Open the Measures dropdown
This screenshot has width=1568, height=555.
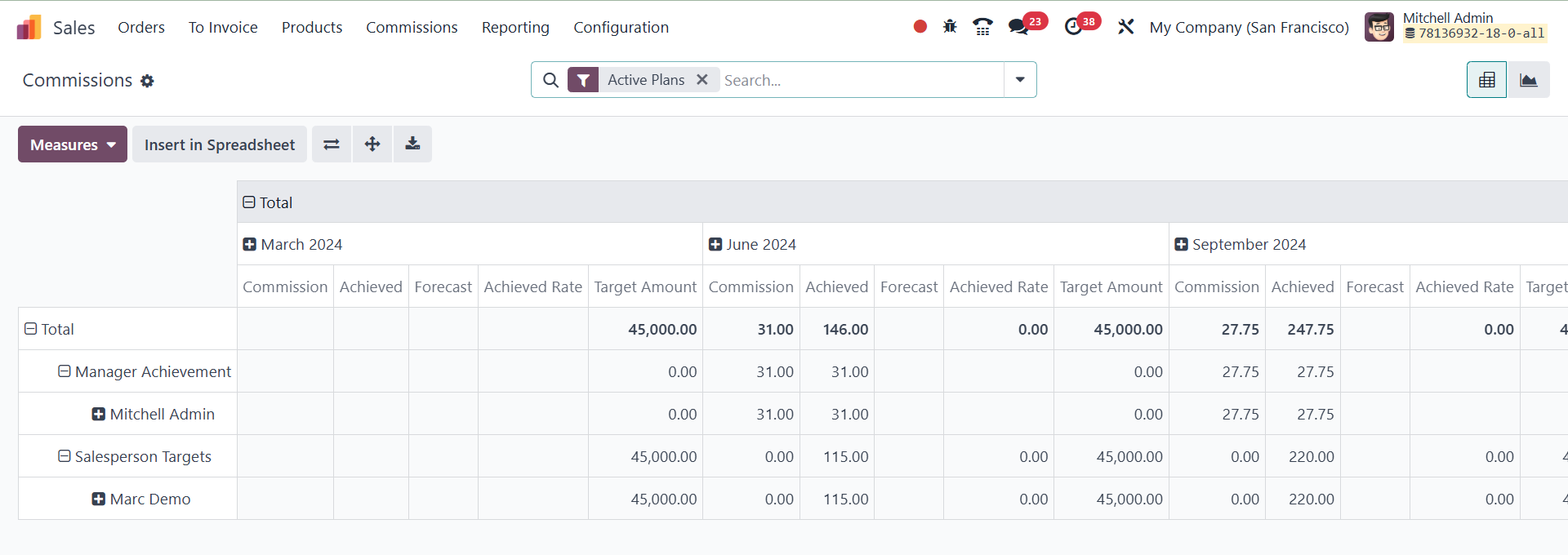[73, 144]
